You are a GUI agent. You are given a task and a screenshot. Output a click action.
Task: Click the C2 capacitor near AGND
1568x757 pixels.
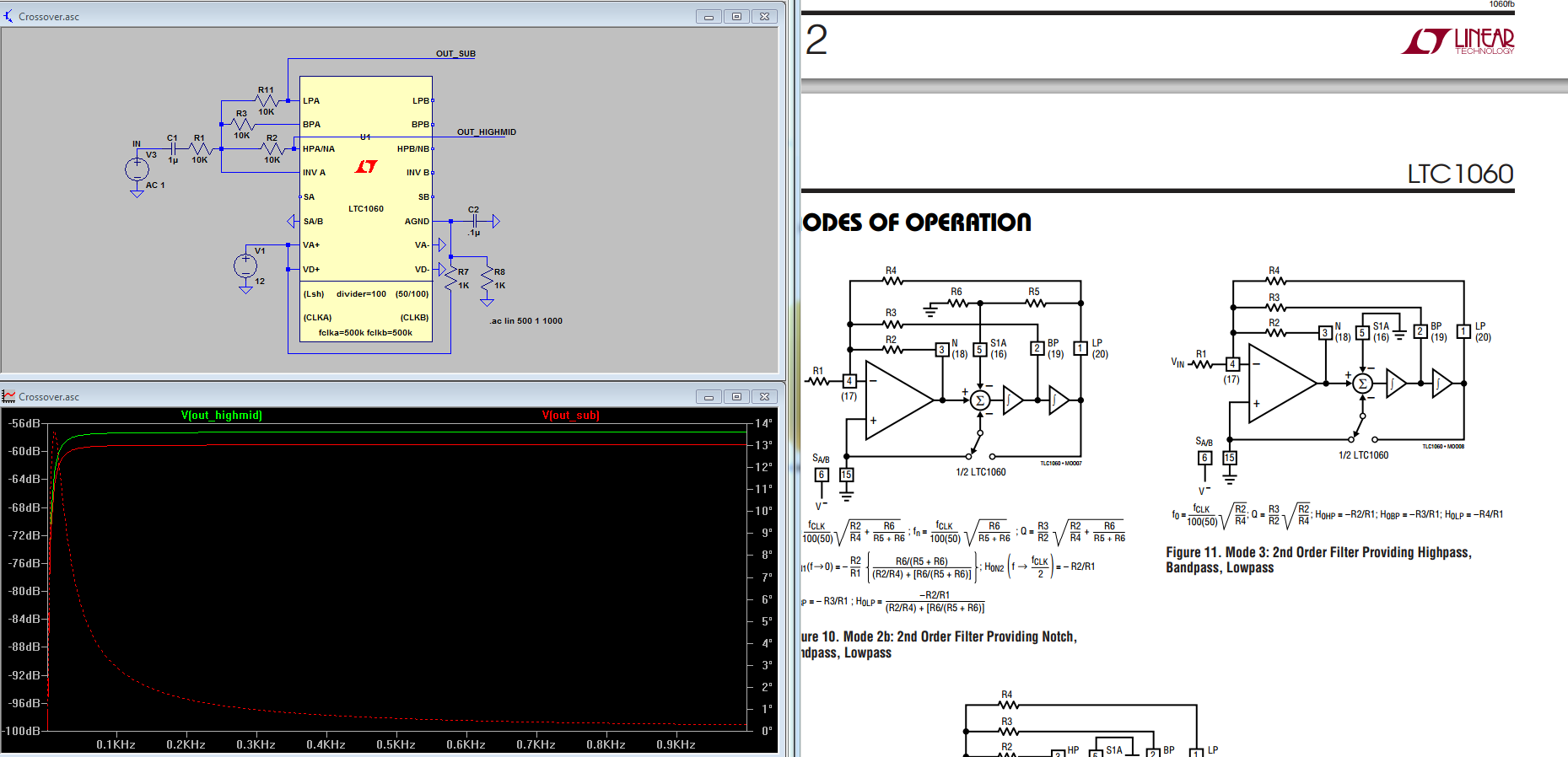point(474,221)
